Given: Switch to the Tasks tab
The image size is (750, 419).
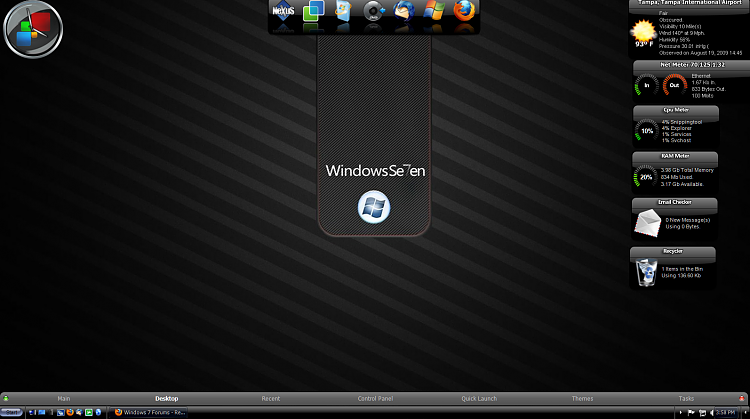Looking at the screenshot, I should pyautogui.click(x=686, y=398).
